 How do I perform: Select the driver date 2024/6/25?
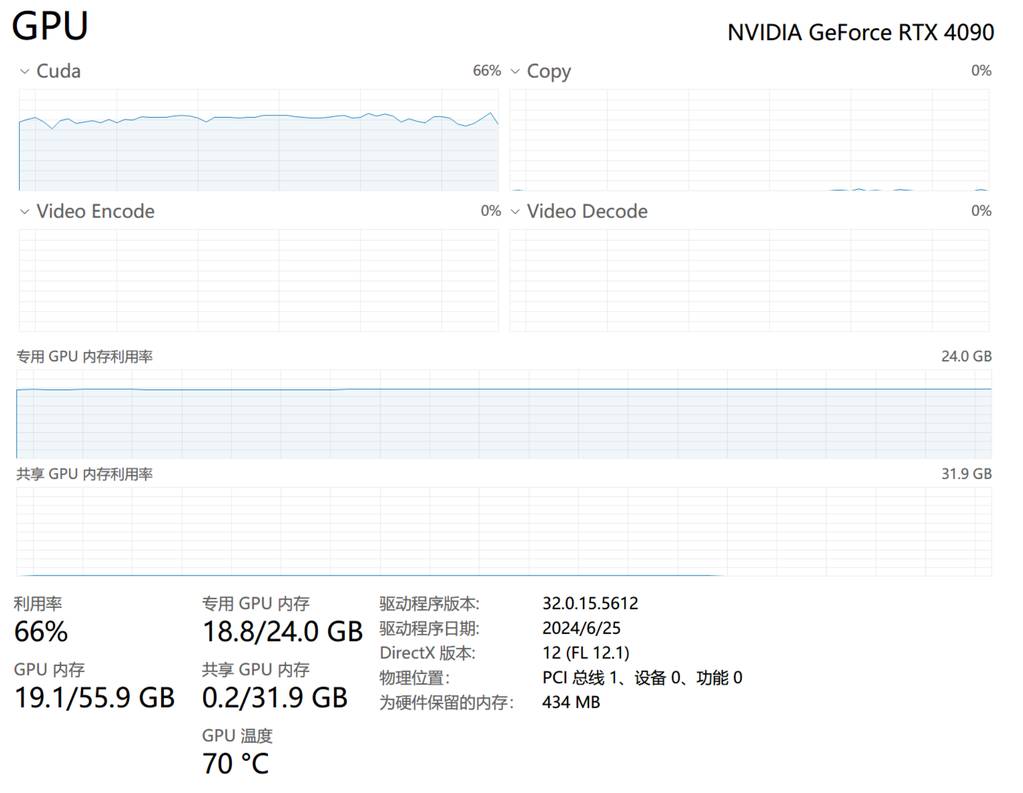click(581, 629)
